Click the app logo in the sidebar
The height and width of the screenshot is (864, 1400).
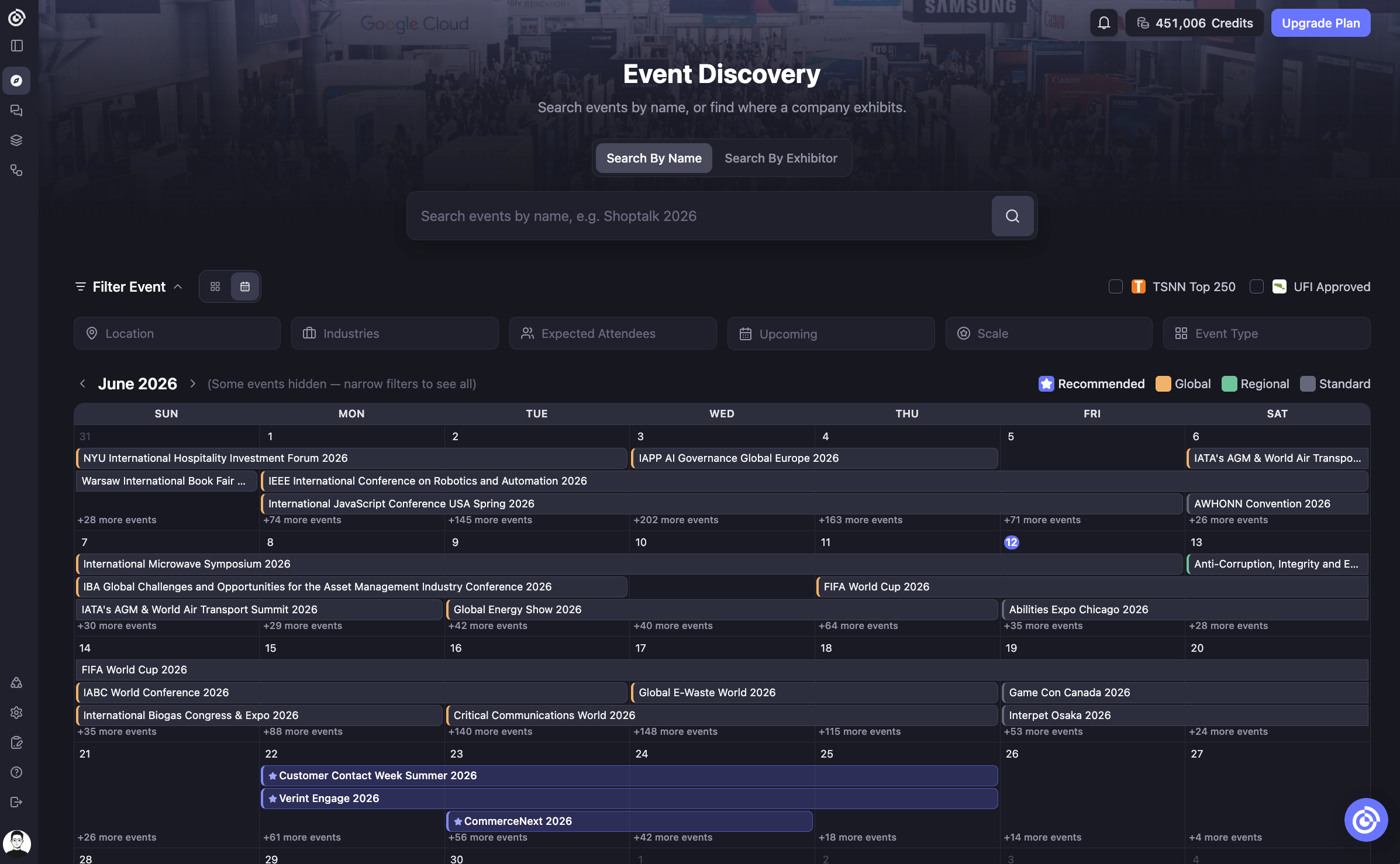pos(16,18)
